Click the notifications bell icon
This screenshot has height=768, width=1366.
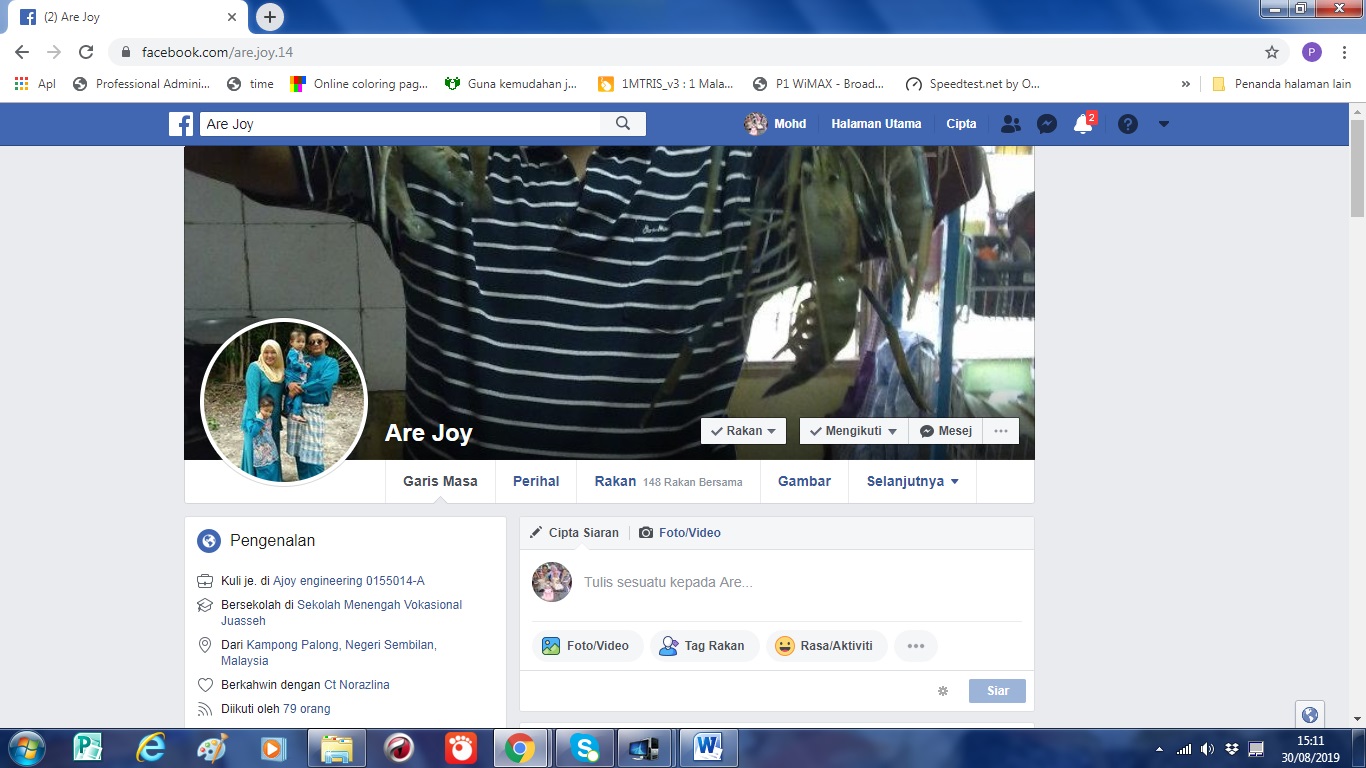[x=1082, y=124]
